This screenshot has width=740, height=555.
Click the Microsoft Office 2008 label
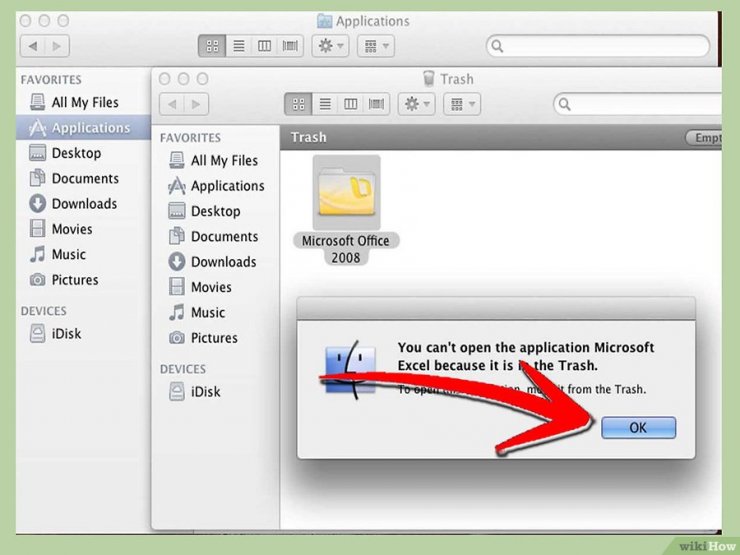click(x=346, y=249)
